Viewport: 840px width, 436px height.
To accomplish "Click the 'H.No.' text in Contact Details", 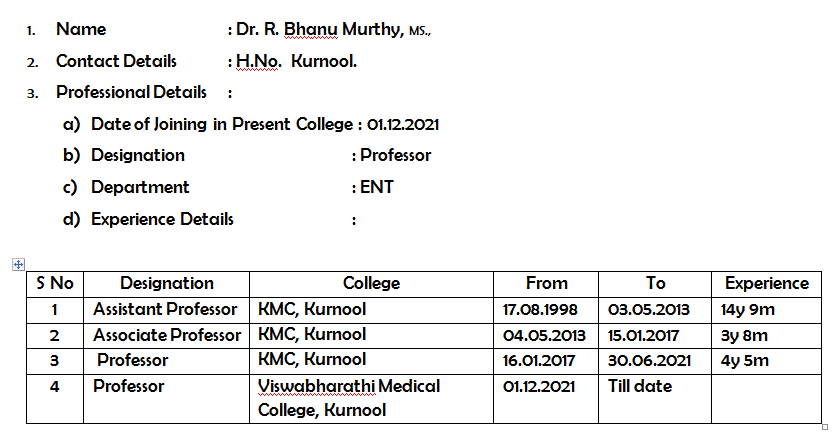I will pyautogui.click(x=259, y=61).
